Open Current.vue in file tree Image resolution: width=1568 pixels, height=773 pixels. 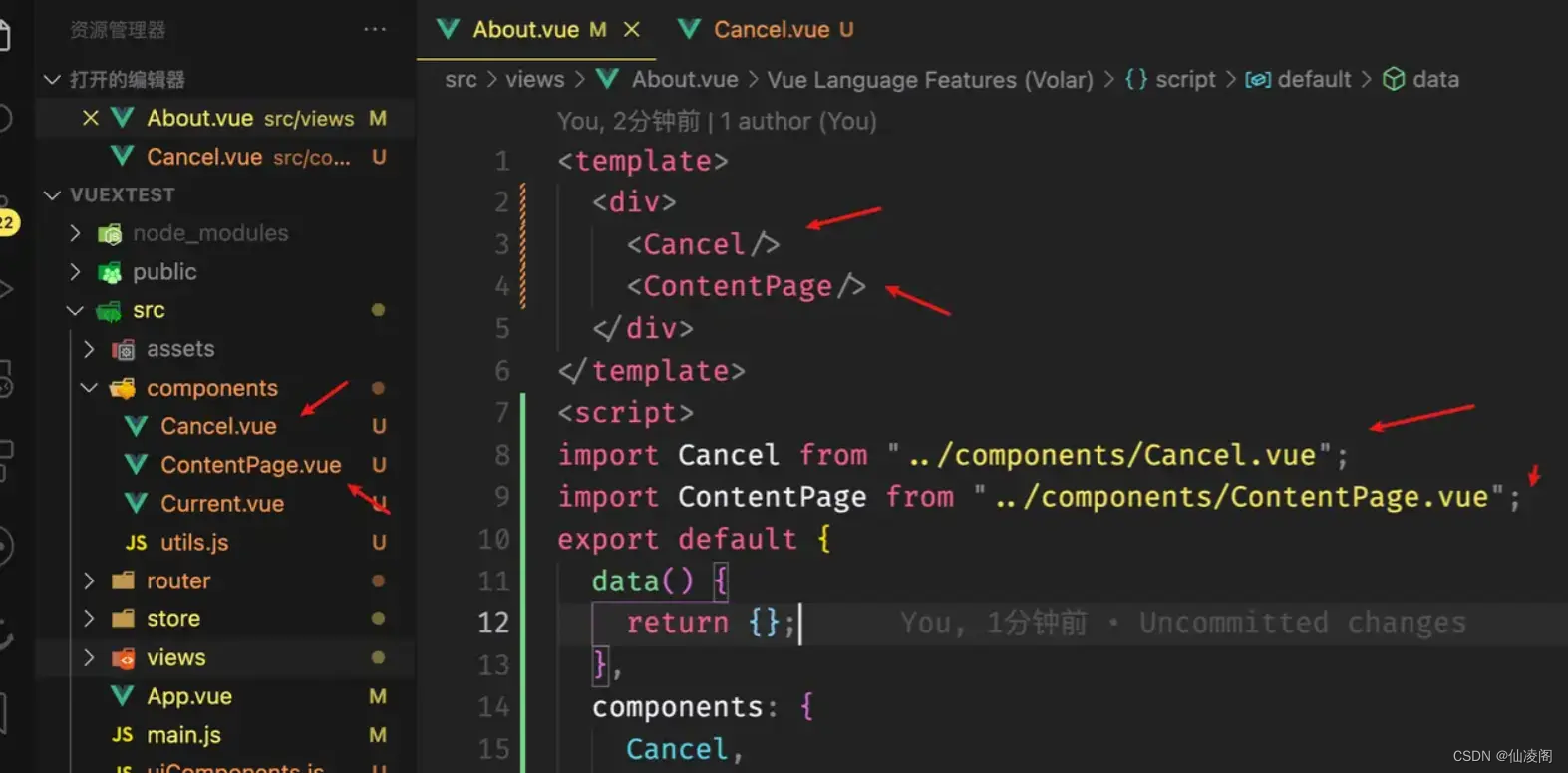222,504
